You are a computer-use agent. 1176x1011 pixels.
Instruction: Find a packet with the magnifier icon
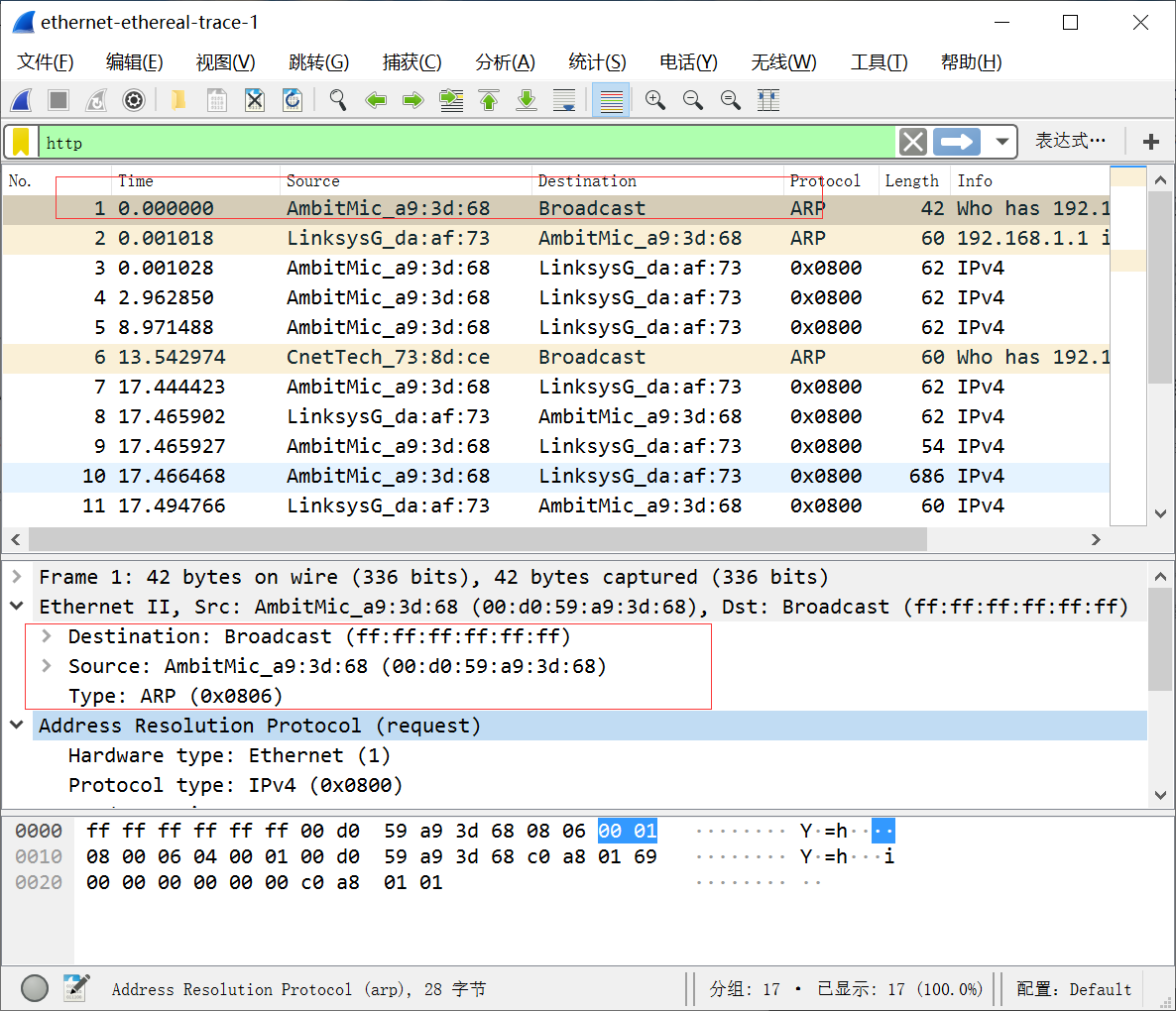(x=338, y=100)
